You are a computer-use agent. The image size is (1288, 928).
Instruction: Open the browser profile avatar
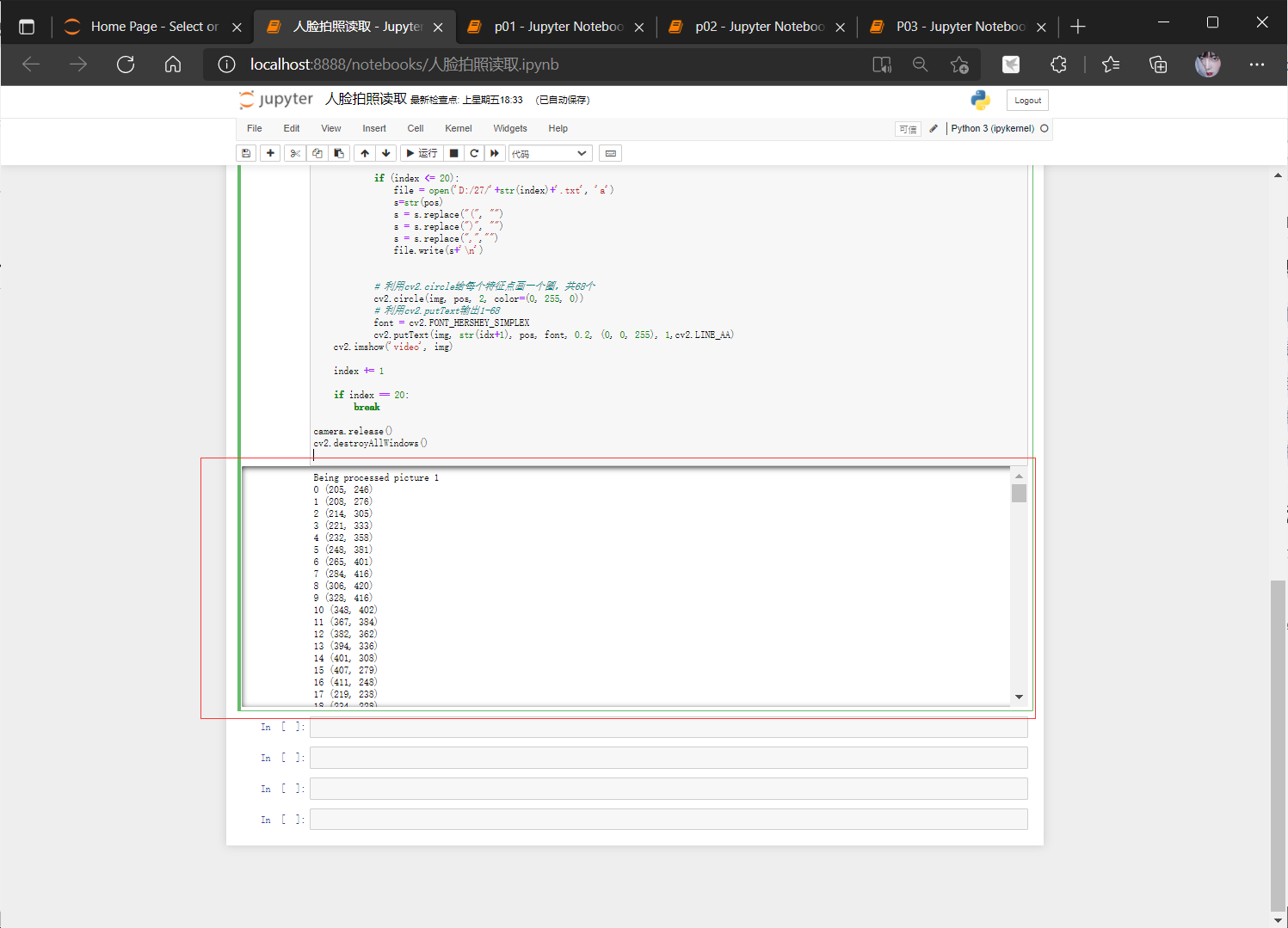click(x=1208, y=65)
